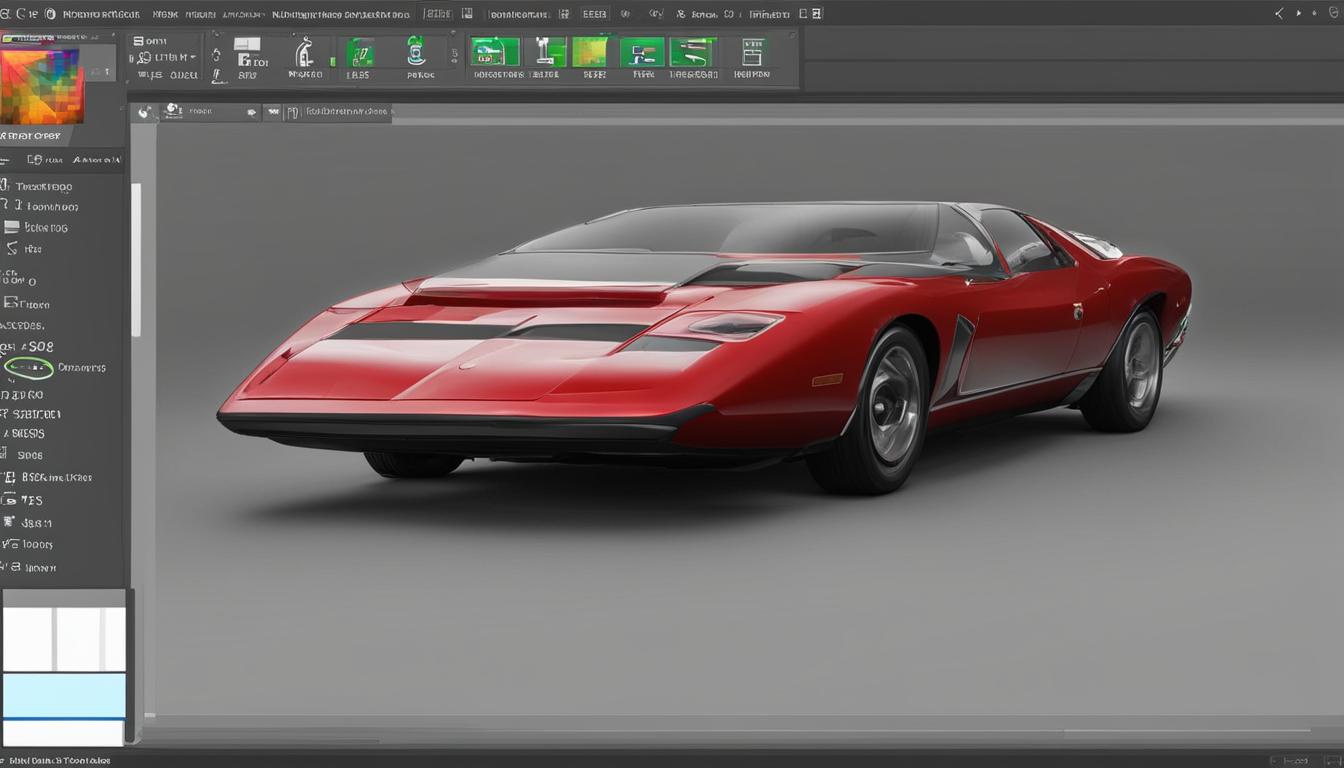This screenshot has width=1344, height=768.
Task: Click the list document icon at the ribbon's right end
Action: coord(752,52)
